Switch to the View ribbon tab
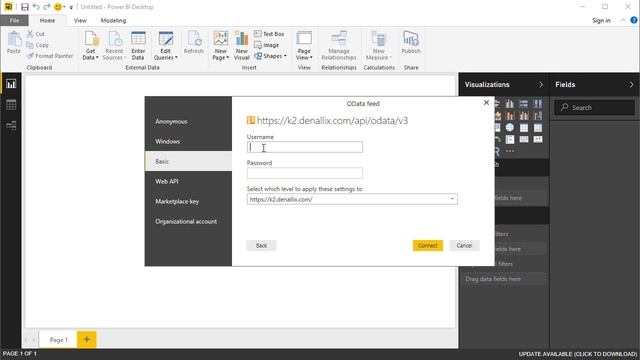 click(x=80, y=20)
